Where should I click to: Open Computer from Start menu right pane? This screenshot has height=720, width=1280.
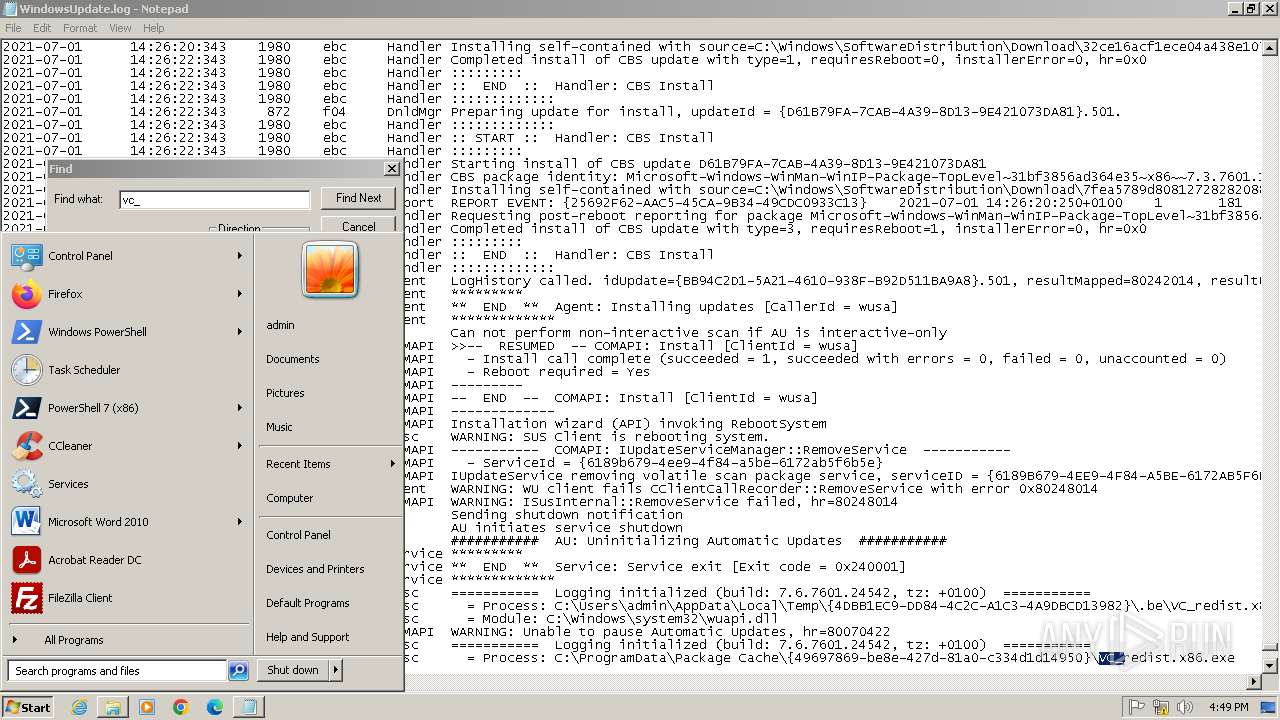(x=290, y=498)
